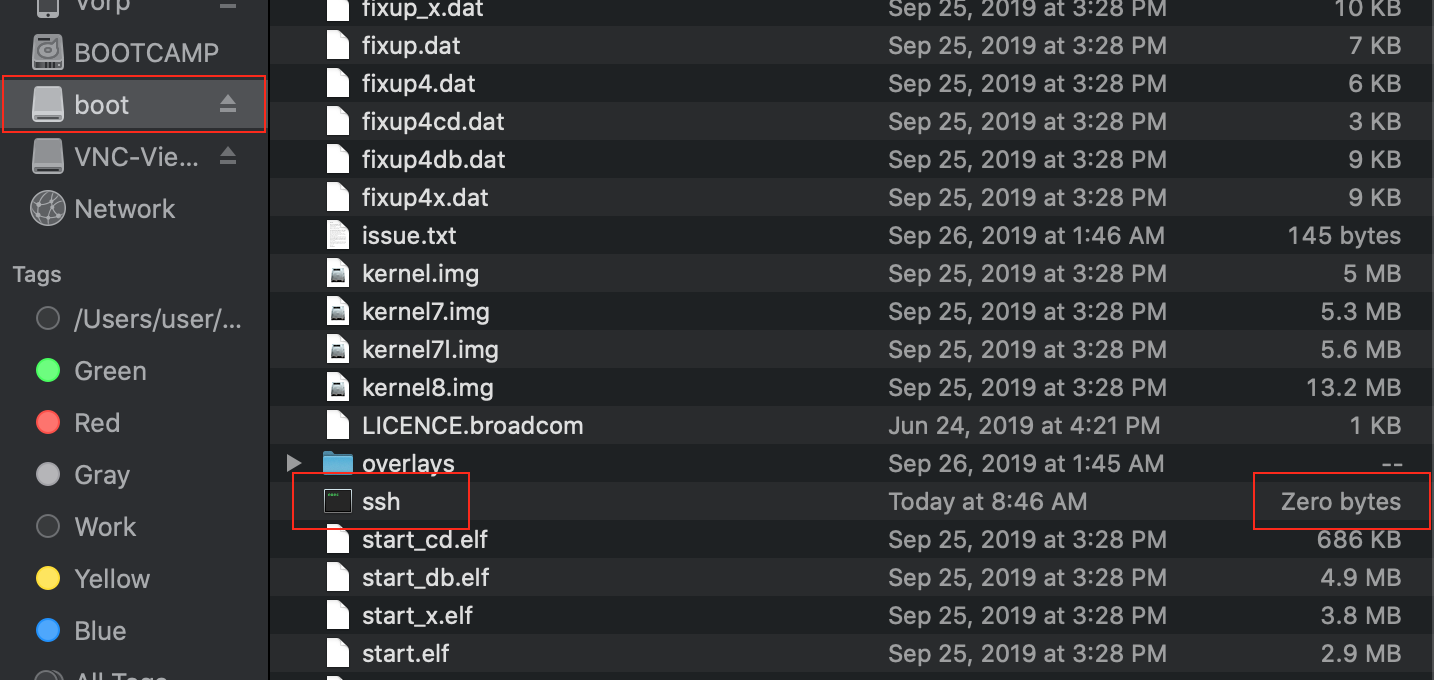Click the ssh terminal file icon

(338, 501)
